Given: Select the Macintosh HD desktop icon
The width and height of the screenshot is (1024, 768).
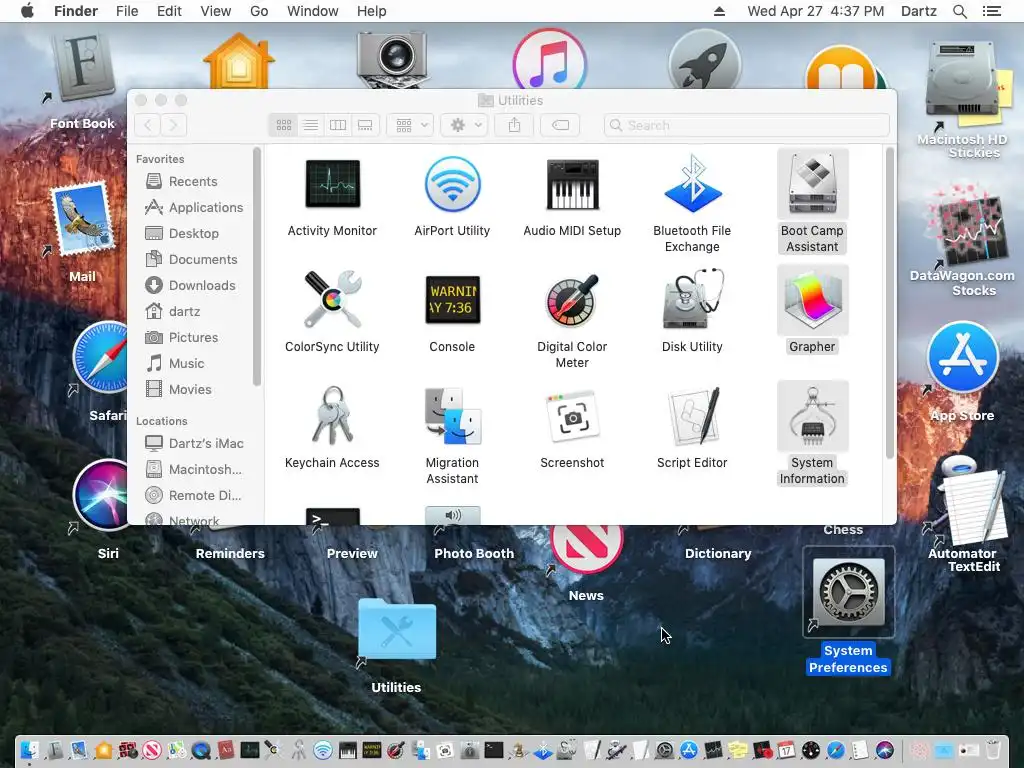Looking at the screenshot, I should pyautogui.click(x=960, y=80).
